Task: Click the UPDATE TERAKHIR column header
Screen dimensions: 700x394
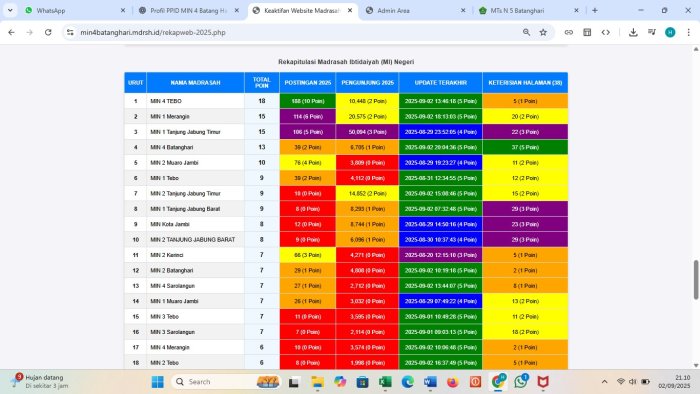Action: click(441, 83)
